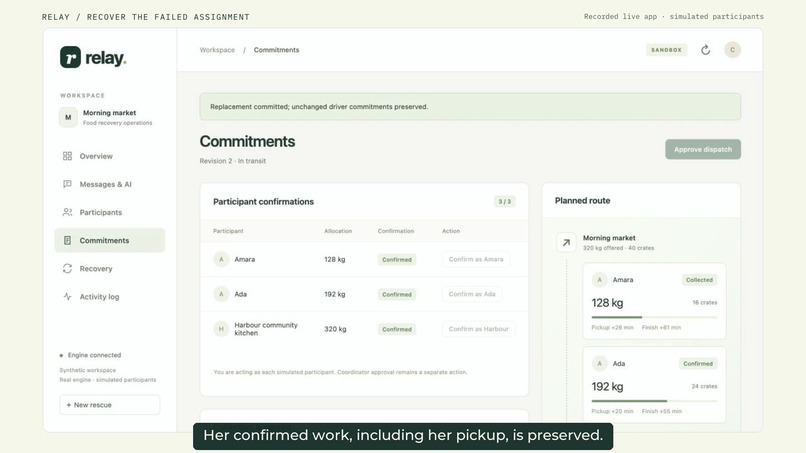Viewport: 806px width, 453px height.
Task: Click Amara's 128 kg allocation cell
Action: (335, 259)
